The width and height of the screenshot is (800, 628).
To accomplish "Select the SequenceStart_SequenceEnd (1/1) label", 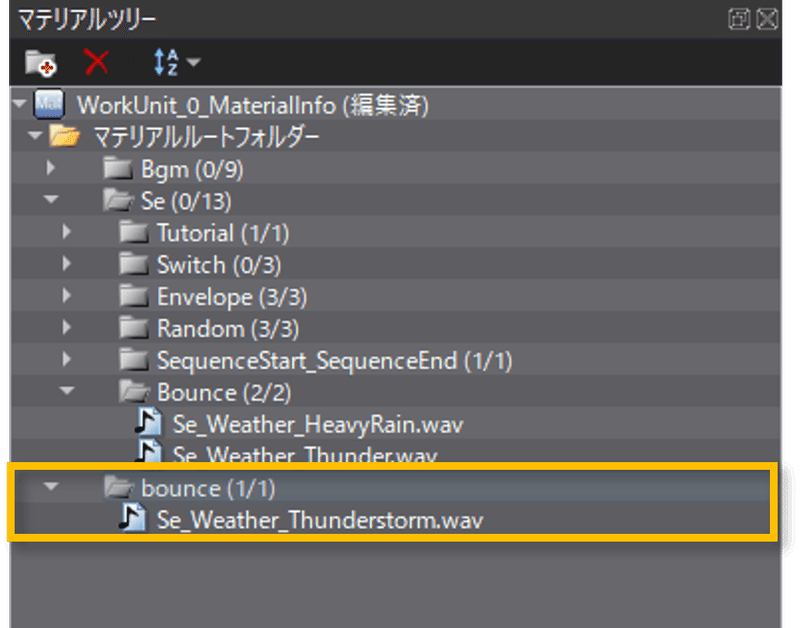I will click(334, 361).
